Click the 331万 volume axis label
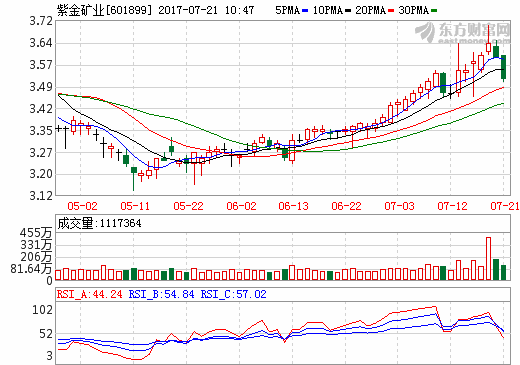The height and width of the screenshot is (365, 520). coord(36,245)
